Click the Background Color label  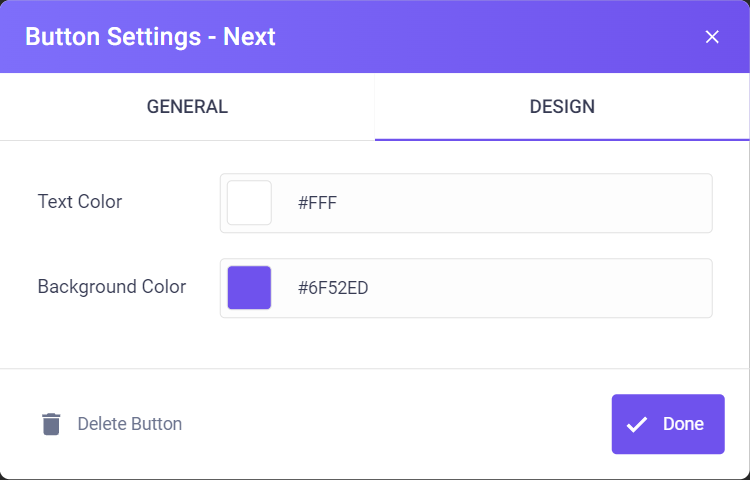(x=112, y=287)
